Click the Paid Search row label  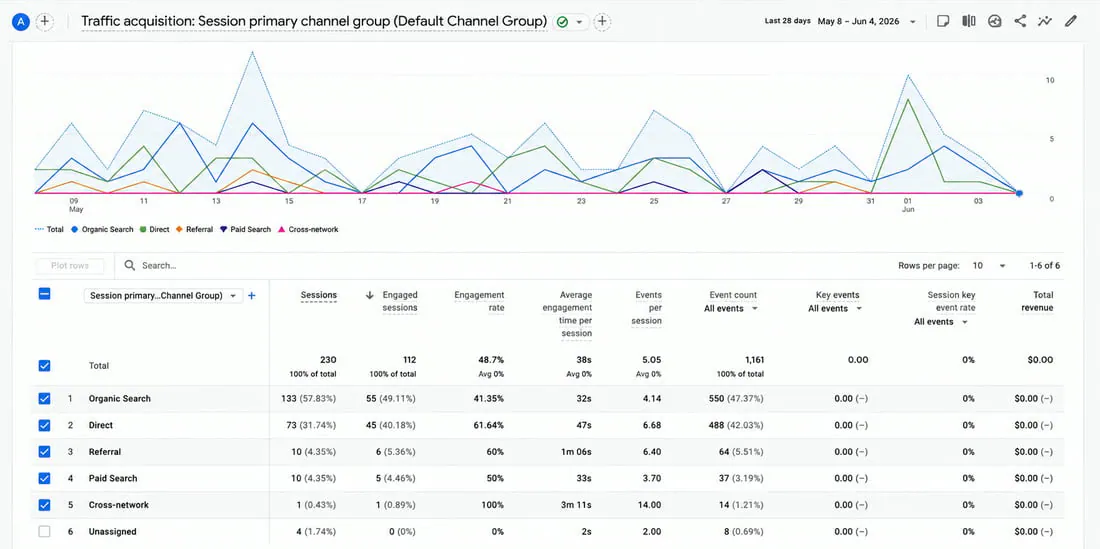[112, 478]
